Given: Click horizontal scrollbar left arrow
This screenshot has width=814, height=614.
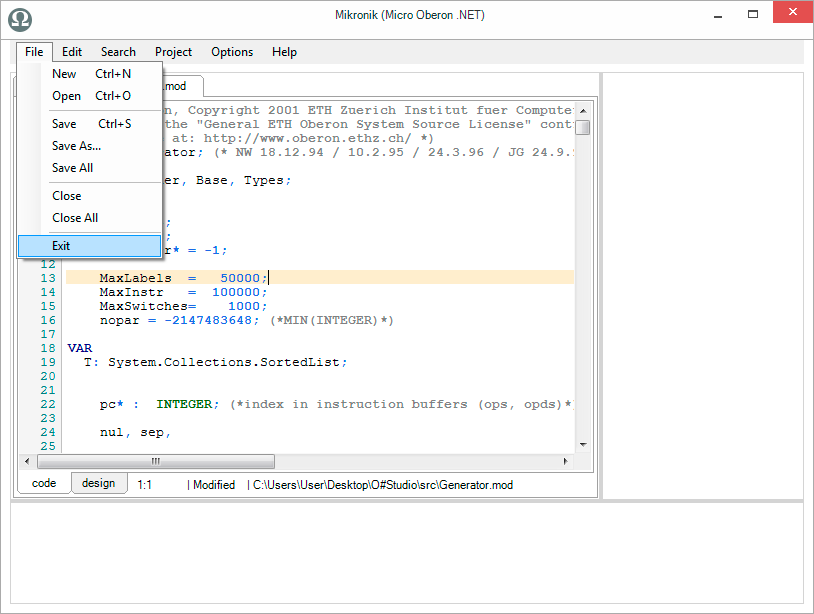Looking at the screenshot, I should (27, 461).
